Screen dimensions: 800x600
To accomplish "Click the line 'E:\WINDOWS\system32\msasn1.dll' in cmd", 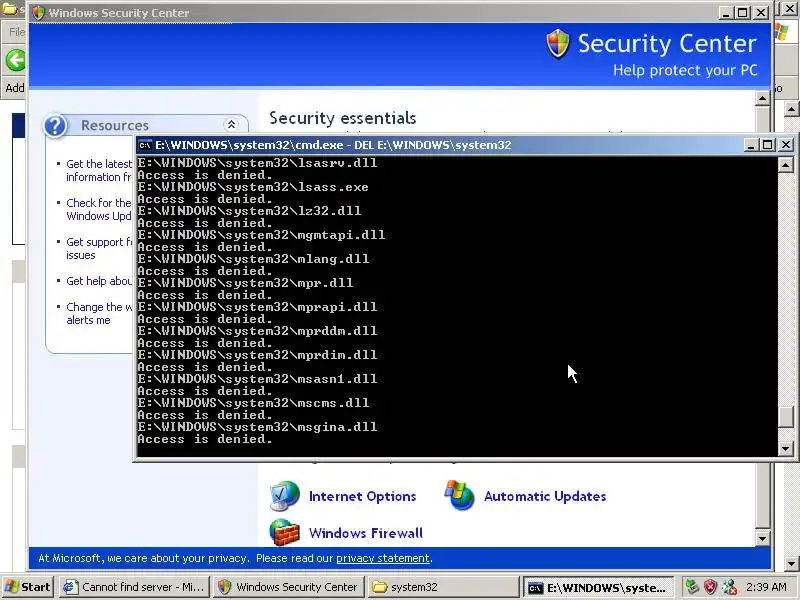I will coord(257,379).
